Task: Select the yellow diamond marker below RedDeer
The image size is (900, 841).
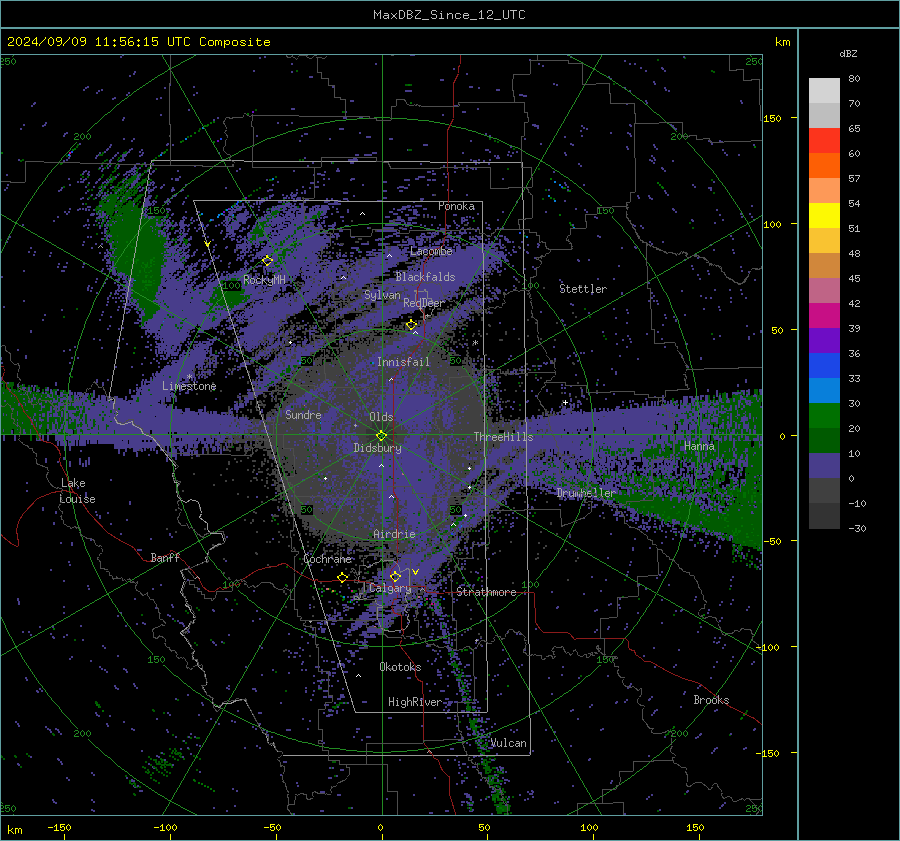Action: click(x=412, y=325)
